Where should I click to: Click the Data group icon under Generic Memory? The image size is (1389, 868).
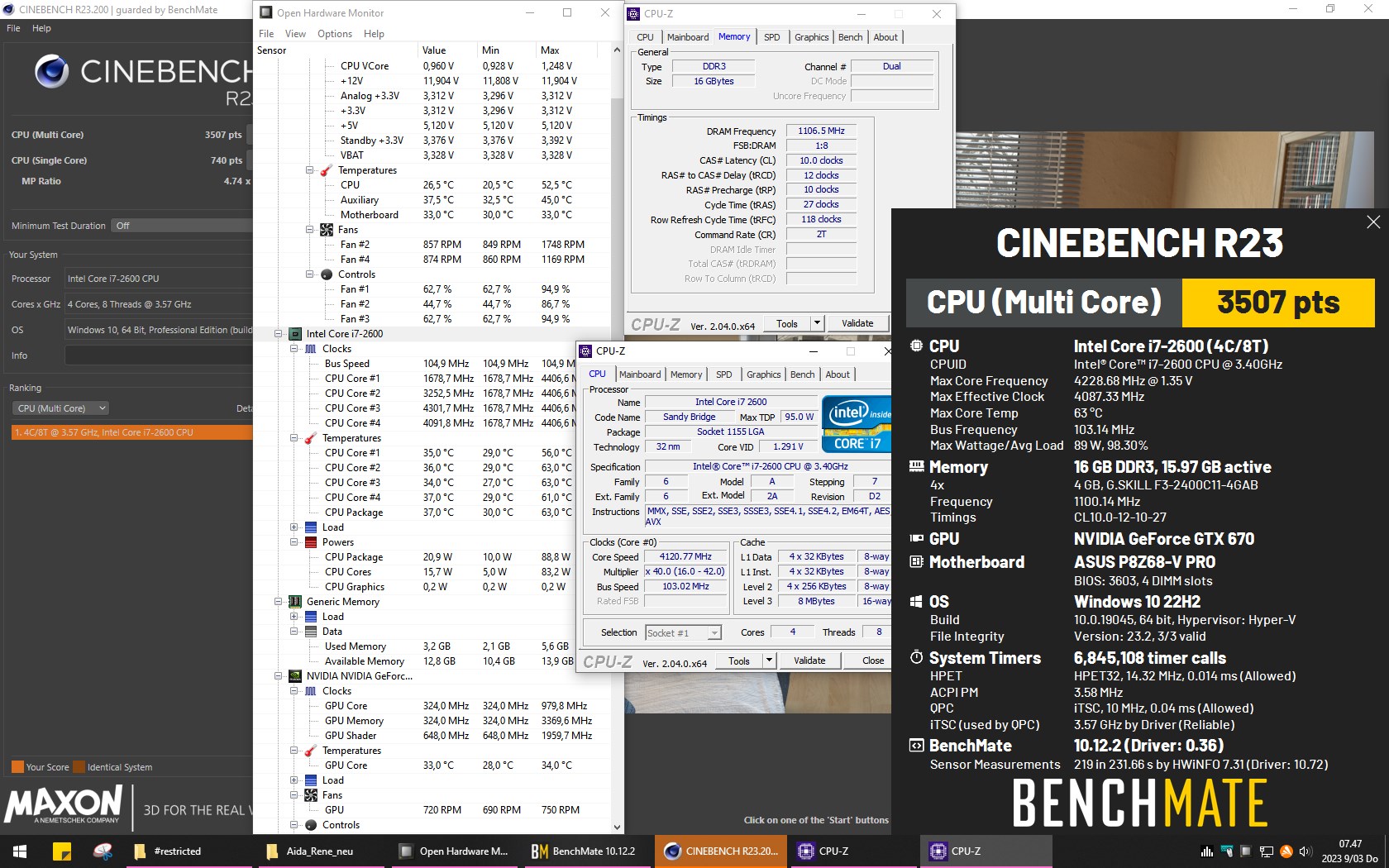coord(311,632)
